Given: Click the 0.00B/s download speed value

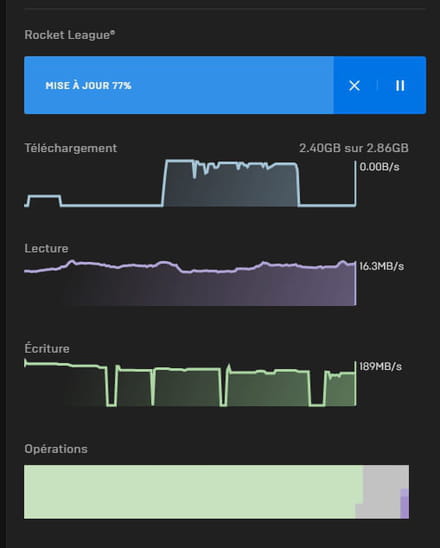Looking at the screenshot, I should 380,167.
